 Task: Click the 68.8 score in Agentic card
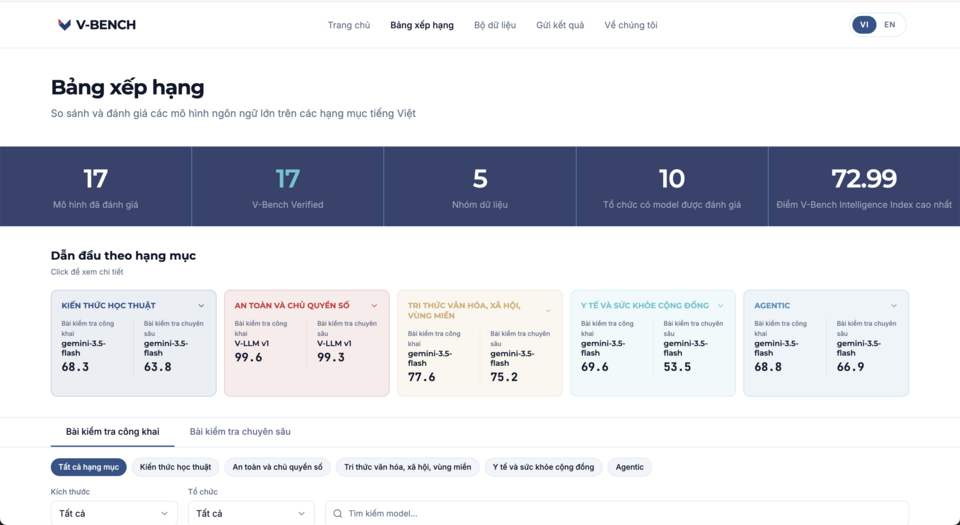point(768,367)
